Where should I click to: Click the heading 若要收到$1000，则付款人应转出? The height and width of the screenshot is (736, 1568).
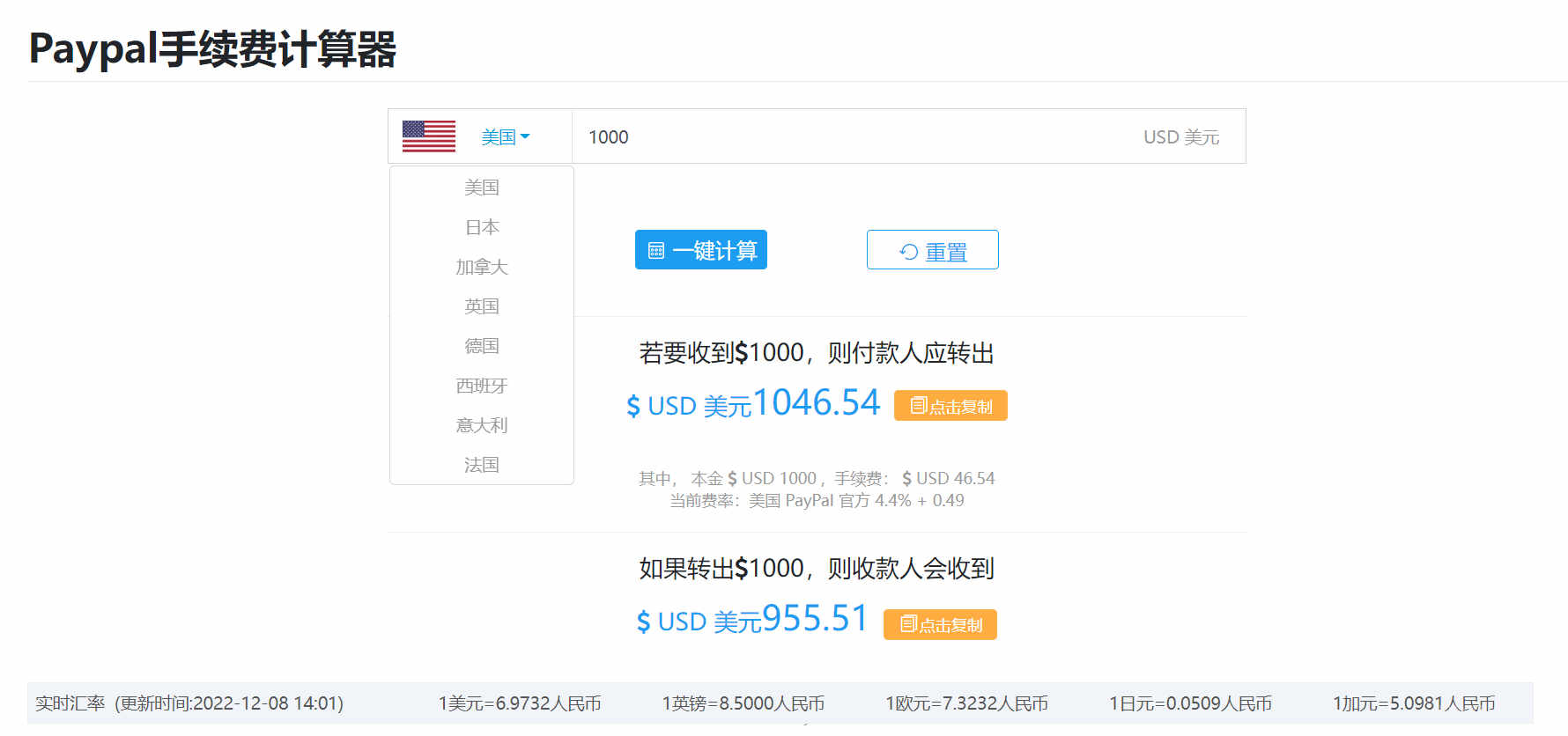point(817,353)
